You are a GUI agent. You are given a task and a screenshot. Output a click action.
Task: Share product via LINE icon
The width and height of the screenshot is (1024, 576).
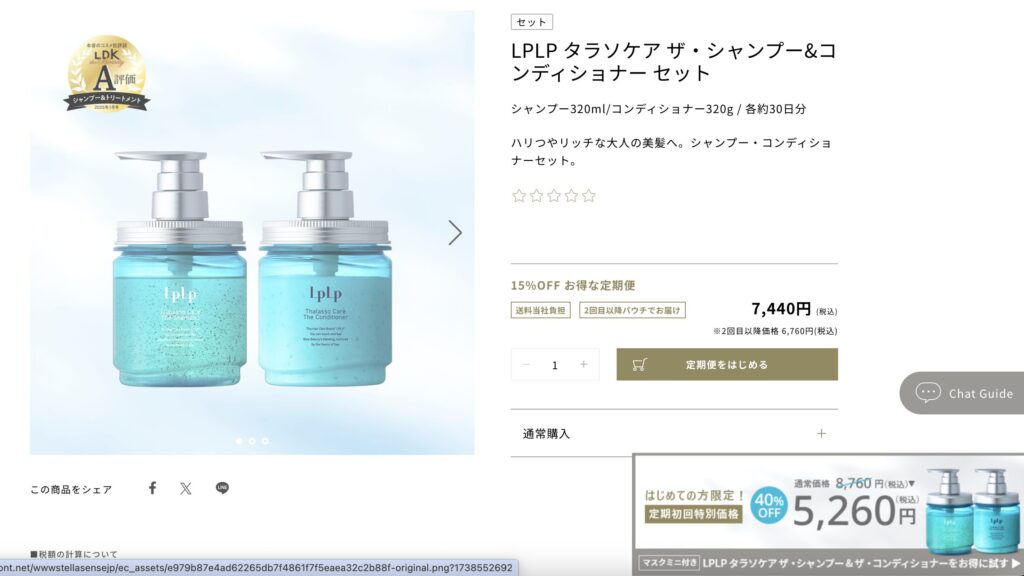(222, 488)
